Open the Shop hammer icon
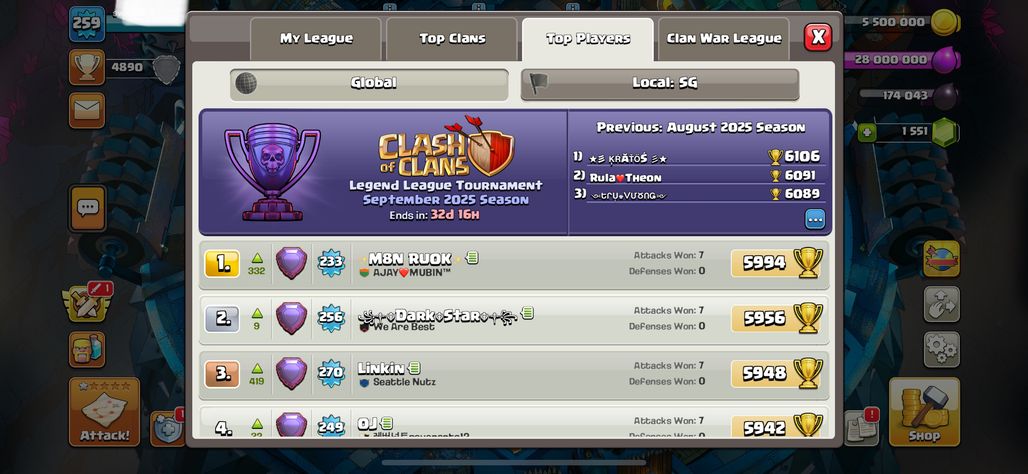The width and height of the screenshot is (1028, 474). click(924, 411)
